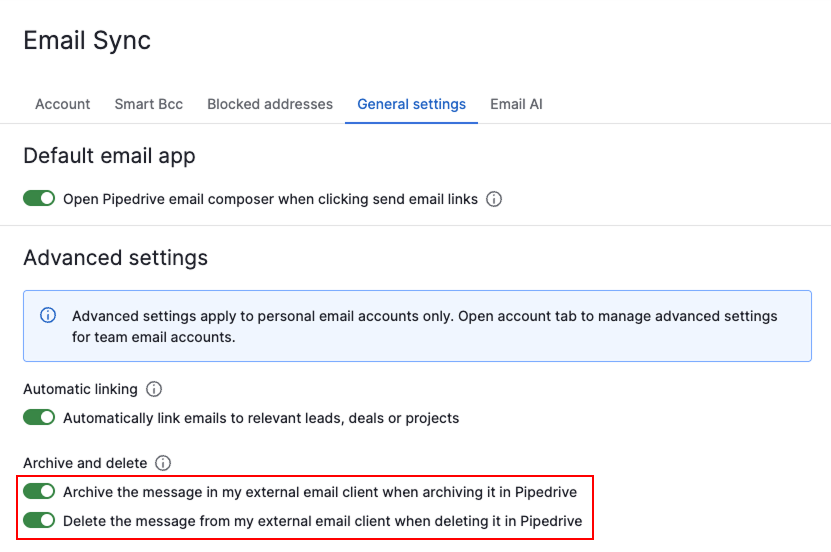Click the info icon next to Archive and delete
Viewport: 831px width, 552px height.
[x=163, y=463]
